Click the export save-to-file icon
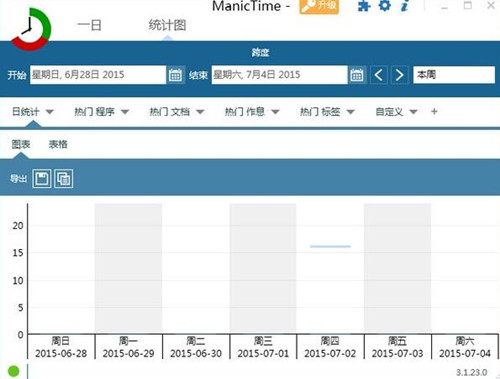Image resolution: width=500 pixels, height=379 pixels. [42, 179]
